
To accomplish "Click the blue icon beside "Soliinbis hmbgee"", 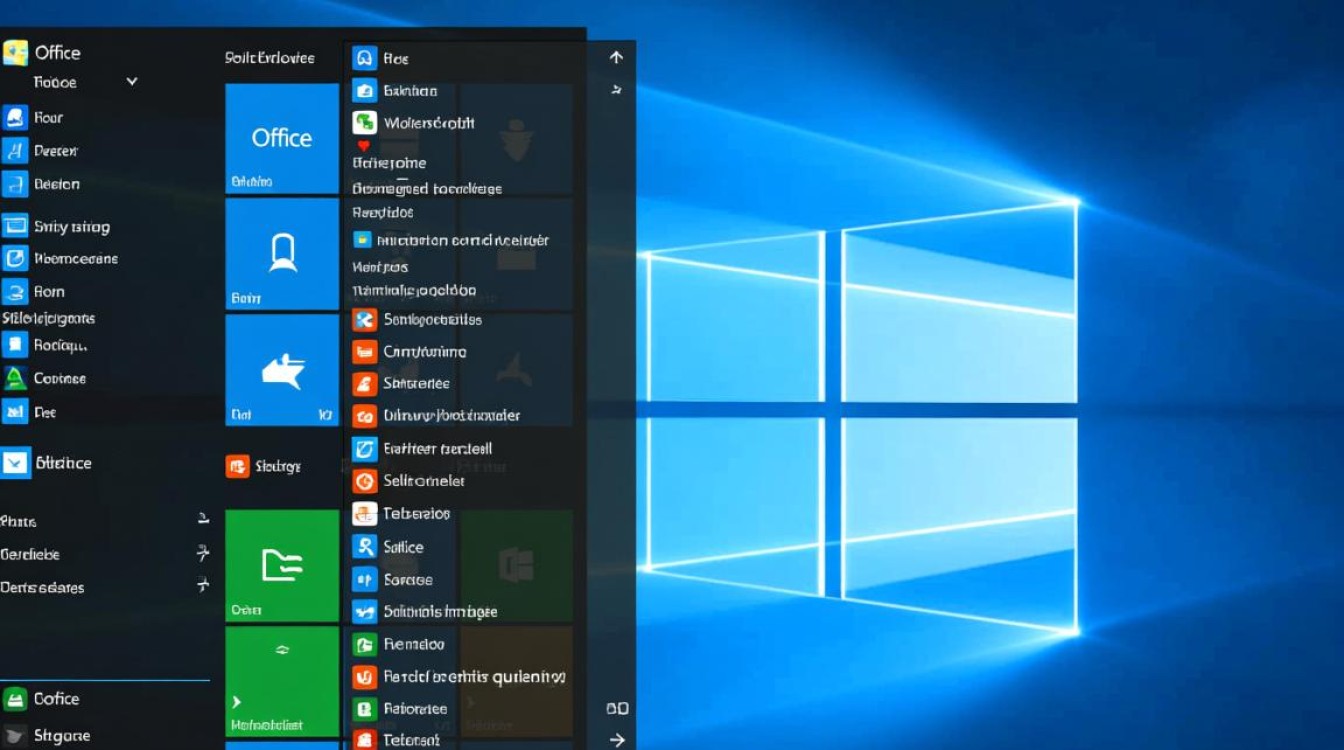I will [364, 612].
